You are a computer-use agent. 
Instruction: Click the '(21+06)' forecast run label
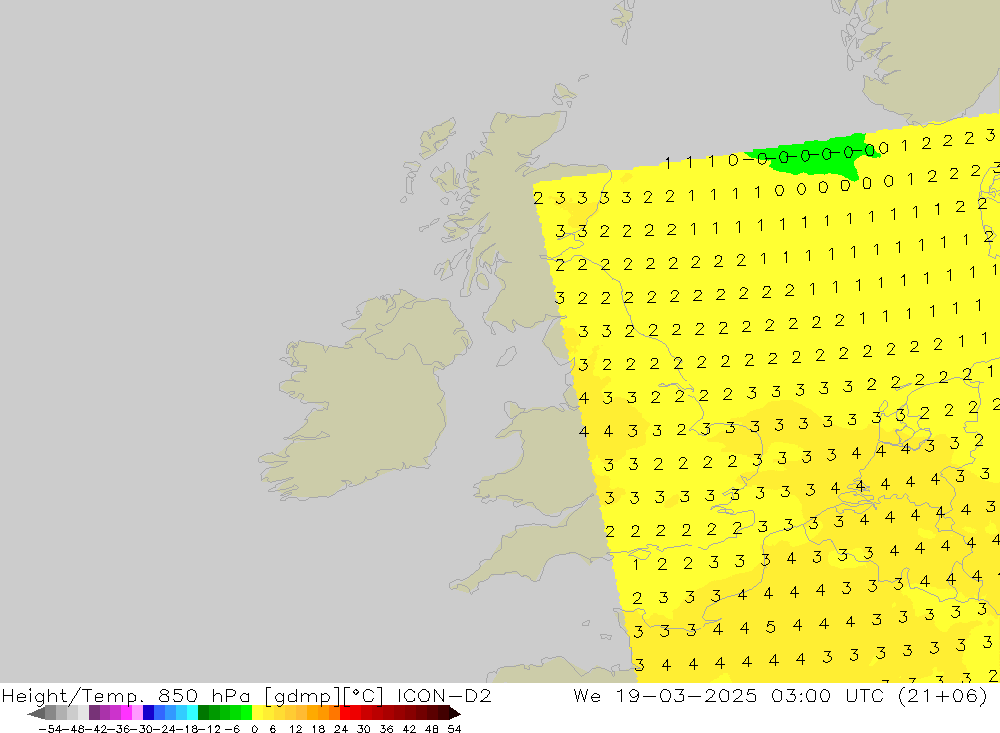coord(943,695)
